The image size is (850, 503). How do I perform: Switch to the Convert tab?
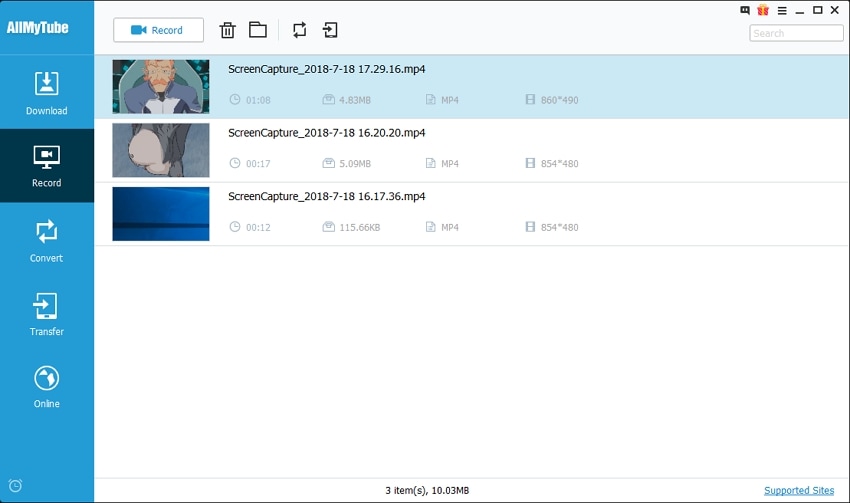(47, 241)
